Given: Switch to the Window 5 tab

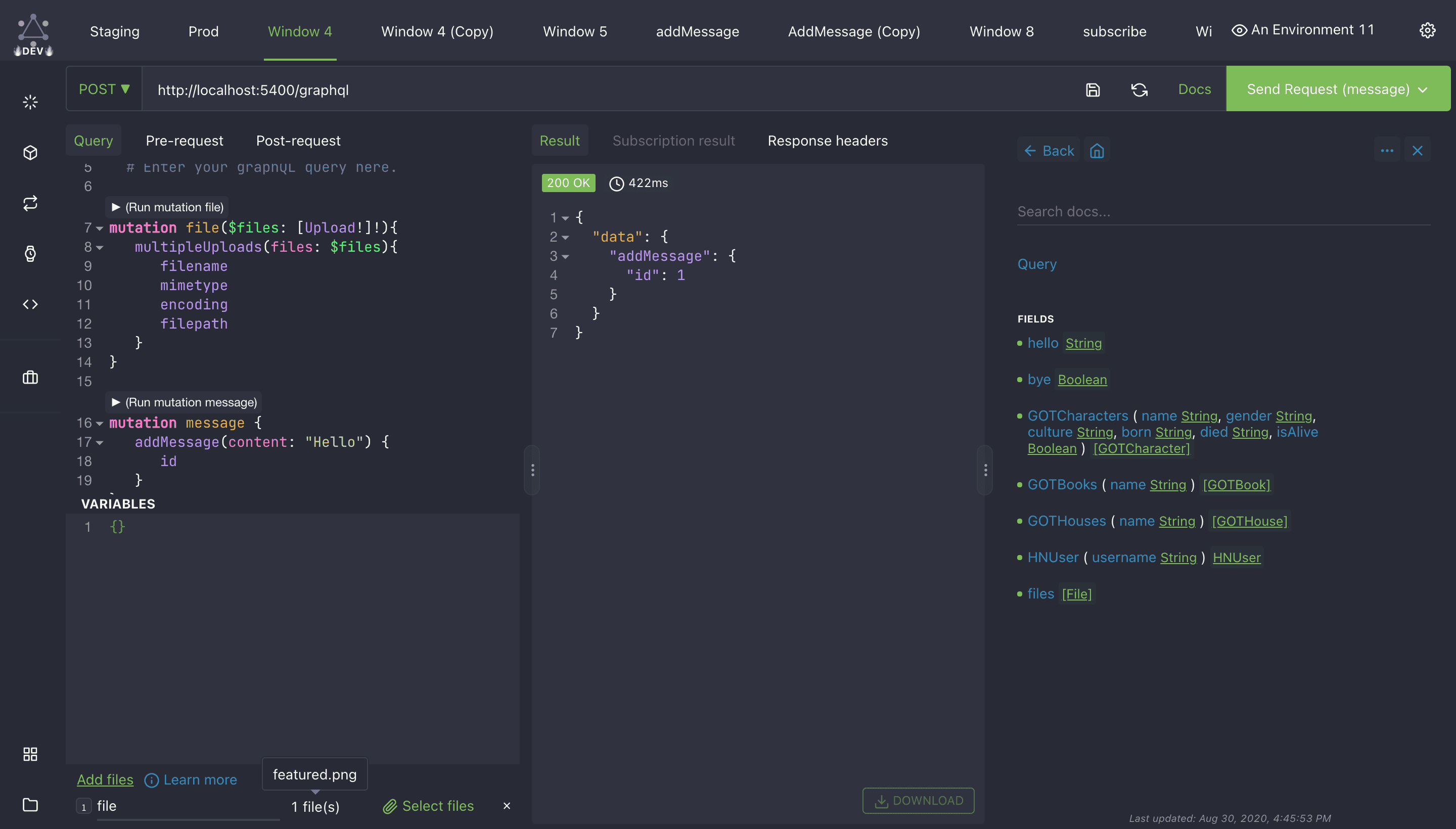Looking at the screenshot, I should coord(574,31).
